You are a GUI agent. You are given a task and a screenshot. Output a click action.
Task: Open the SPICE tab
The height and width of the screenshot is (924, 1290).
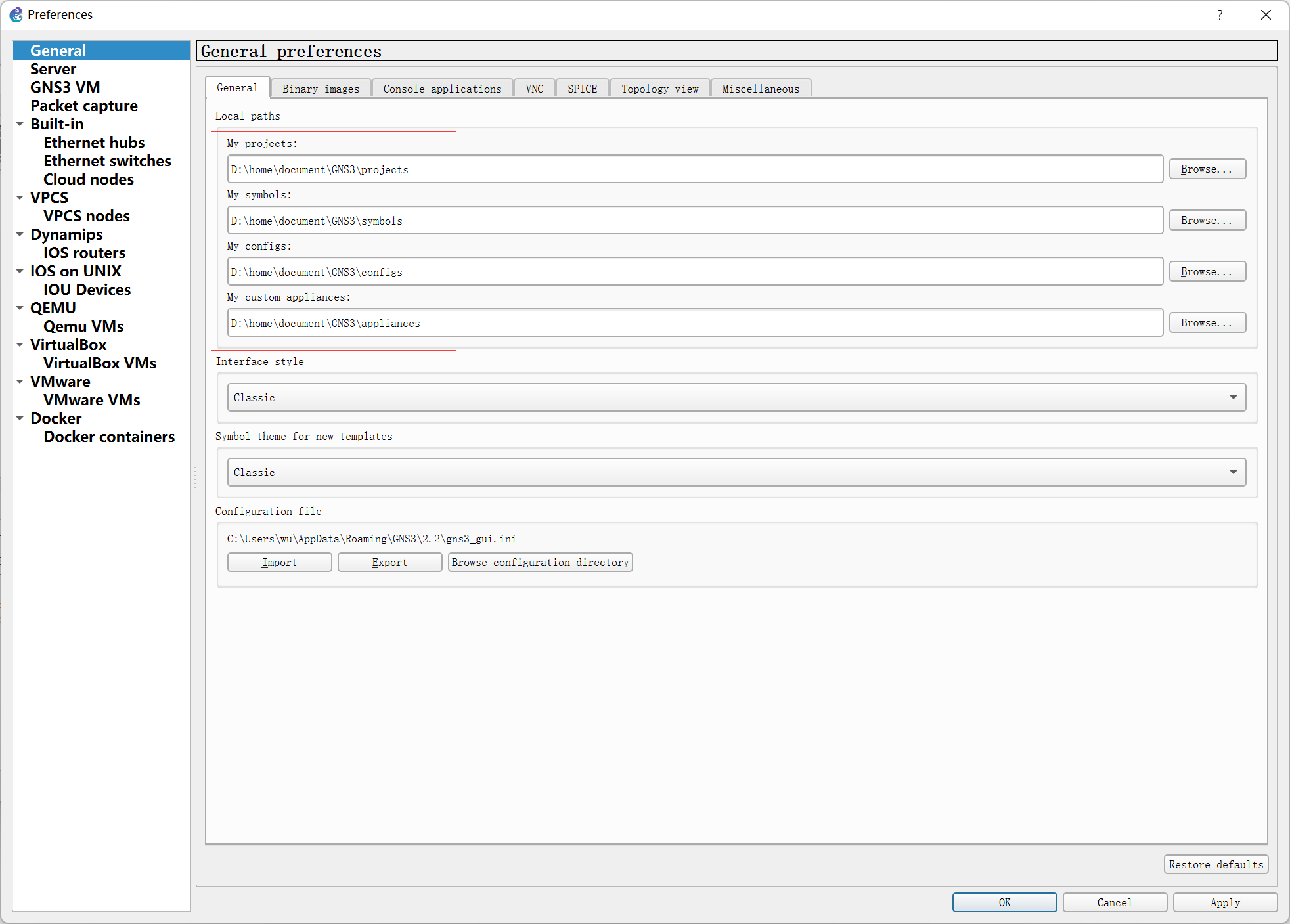click(x=583, y=89)
